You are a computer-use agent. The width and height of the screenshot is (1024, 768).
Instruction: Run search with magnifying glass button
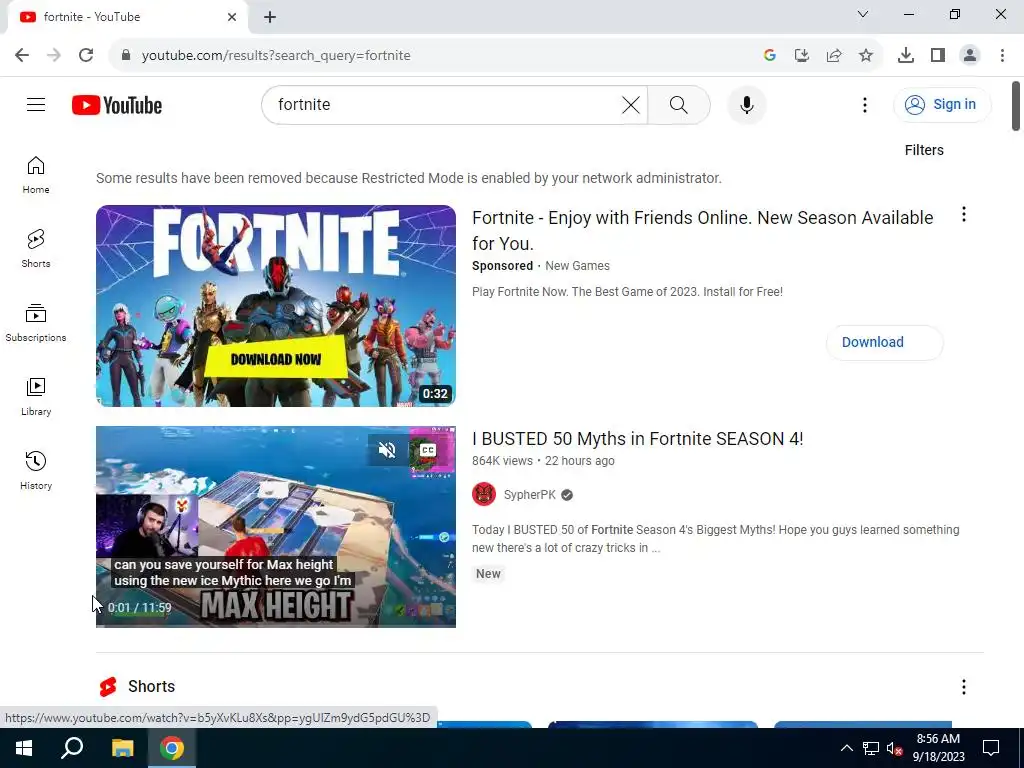[679, 104]
